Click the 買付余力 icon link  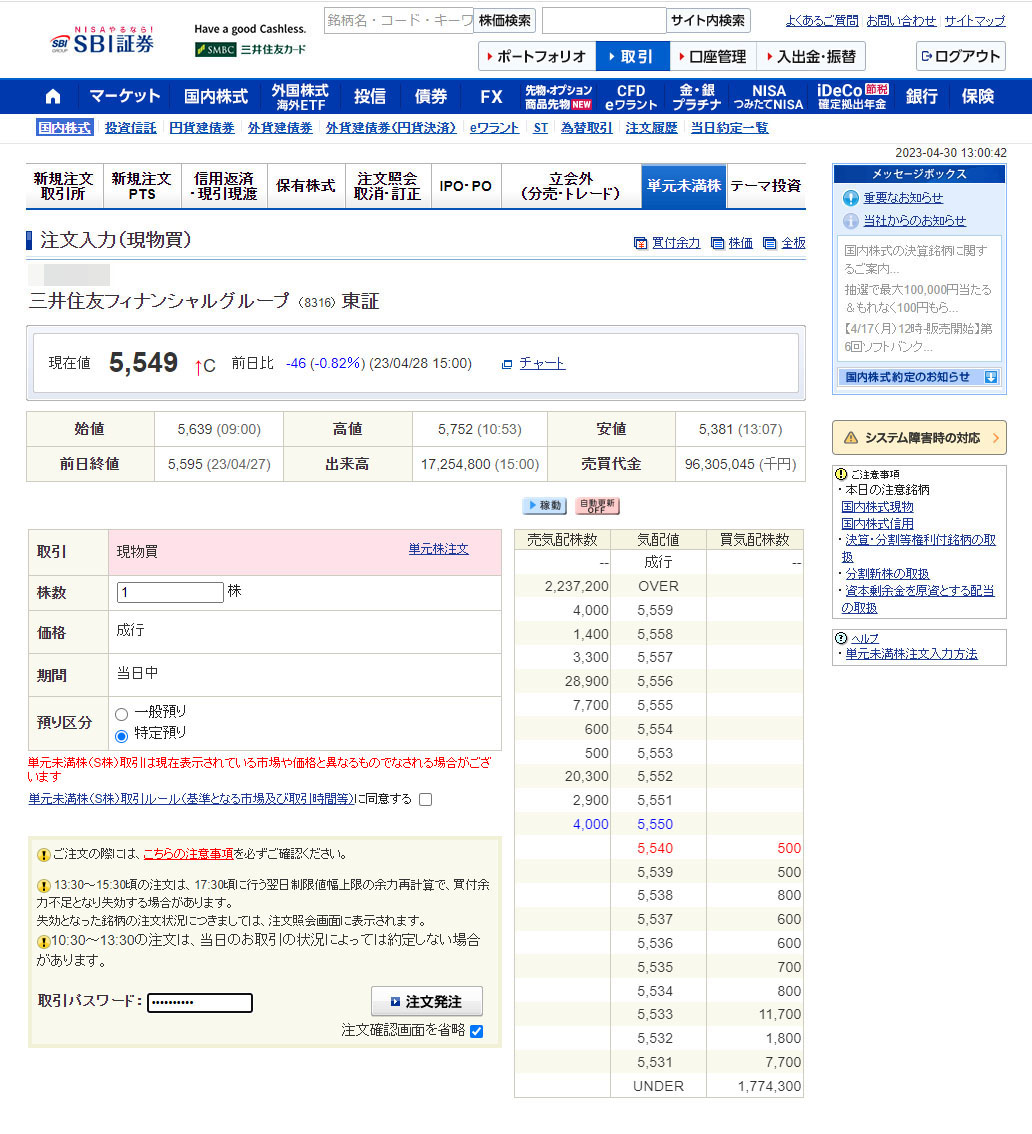(668, 243)
